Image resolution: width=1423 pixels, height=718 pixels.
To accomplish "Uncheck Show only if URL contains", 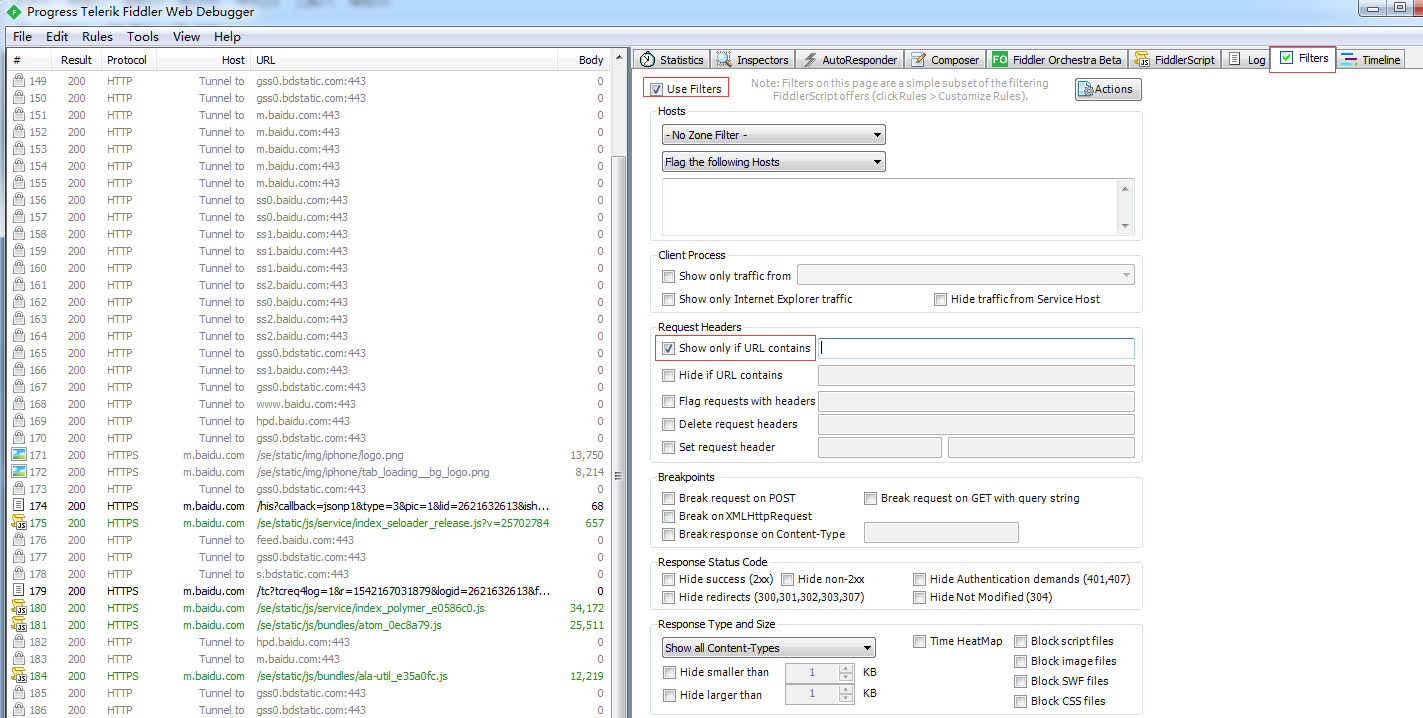I will (669, 348).
